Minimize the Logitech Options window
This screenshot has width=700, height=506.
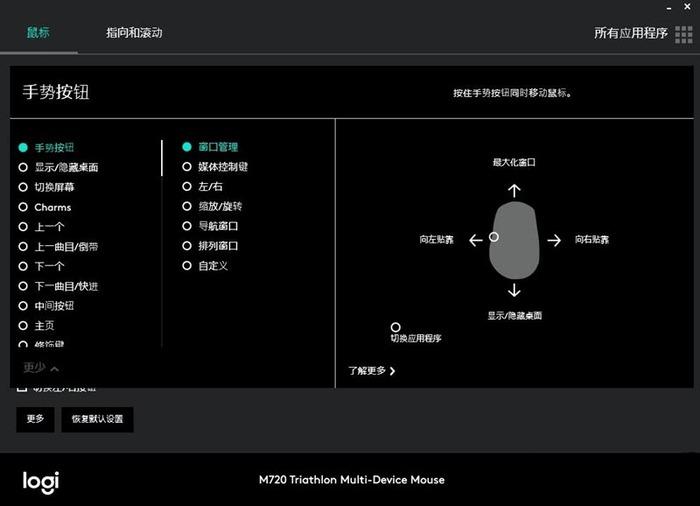pyautogui.click(x=669, y=8)
